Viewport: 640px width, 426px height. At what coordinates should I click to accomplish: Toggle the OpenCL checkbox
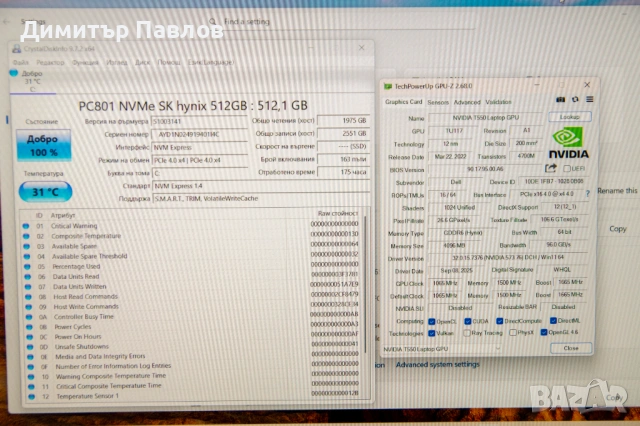pos(431,321)
